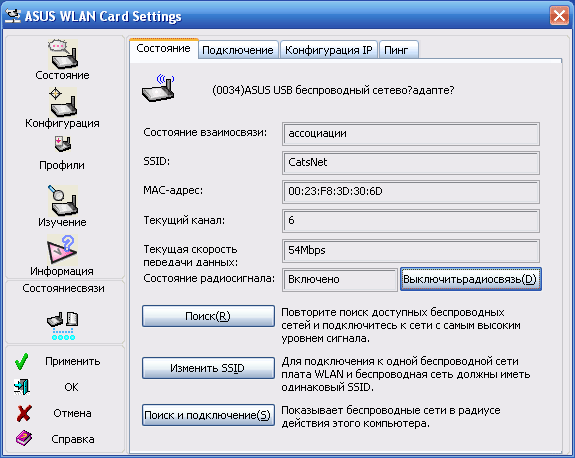Close the ASUS WLAN Card Settings window
The height and width of the screenshot is (458, 575).
tap(559, 16)
